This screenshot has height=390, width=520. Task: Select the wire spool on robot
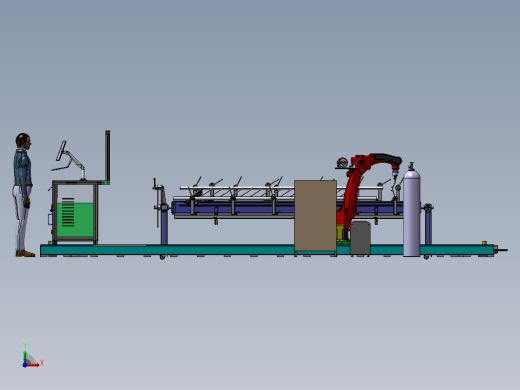tap(342, 163)
